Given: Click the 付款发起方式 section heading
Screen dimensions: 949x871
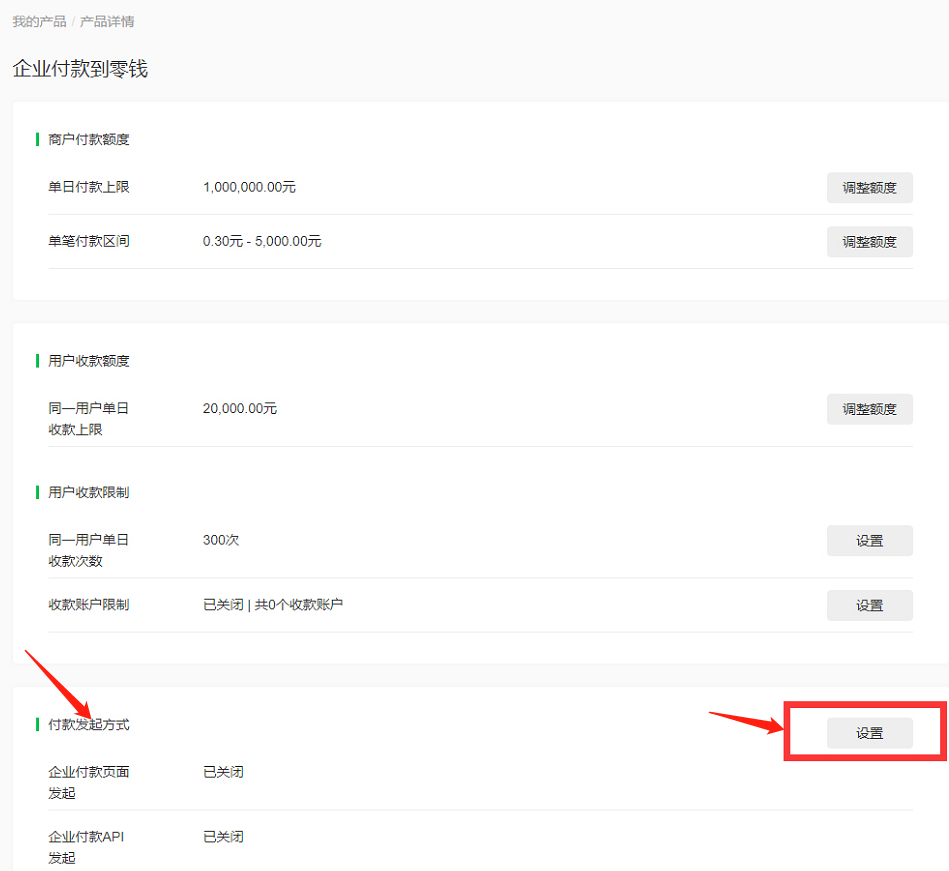Looking at the screenshot, I should pos(89,724).
